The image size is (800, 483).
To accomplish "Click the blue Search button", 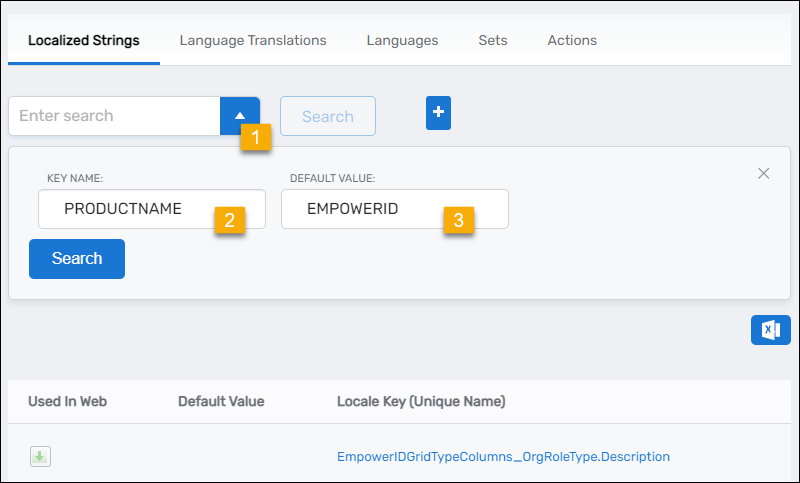I will point(77,259).
